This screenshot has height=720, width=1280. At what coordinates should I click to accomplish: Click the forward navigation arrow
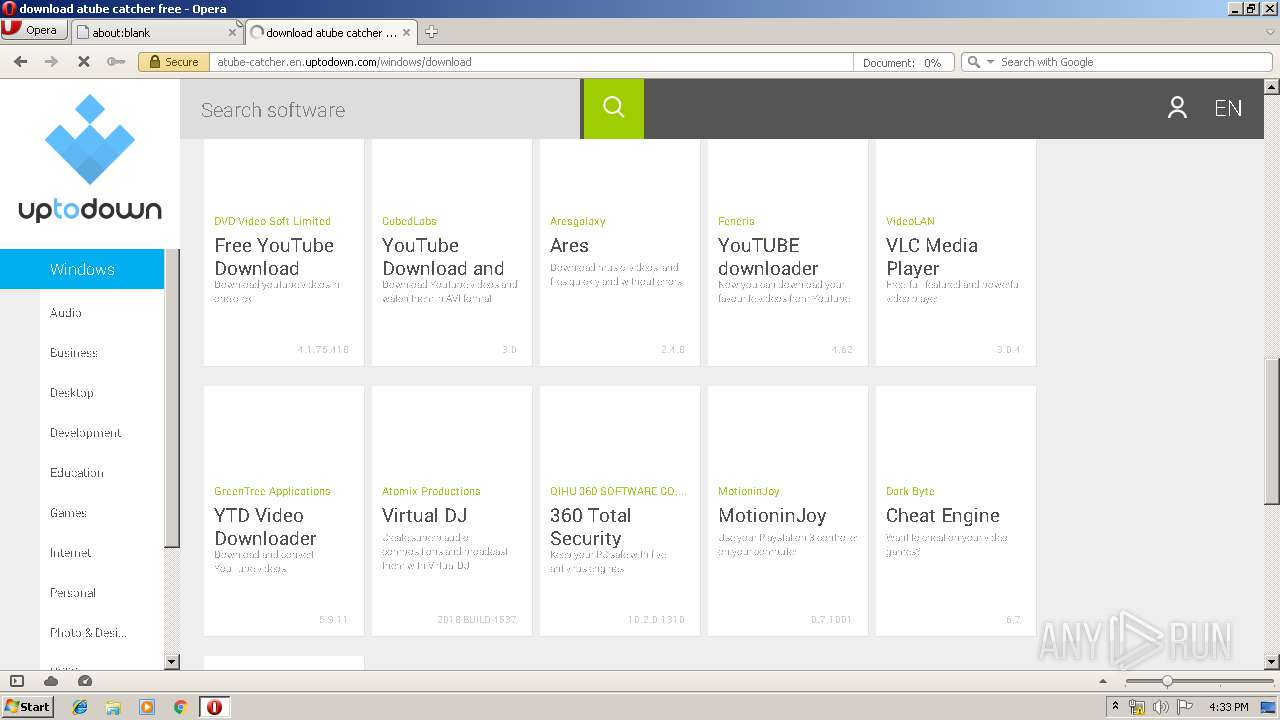click(x=51, y=62)
